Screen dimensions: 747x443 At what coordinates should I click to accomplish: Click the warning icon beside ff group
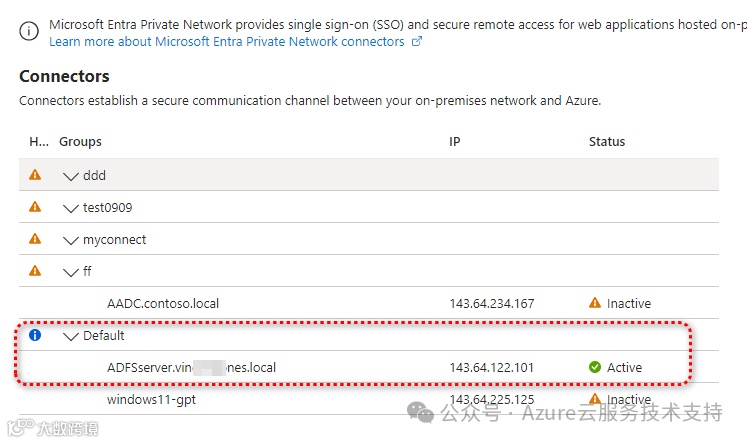click(35, 271)
